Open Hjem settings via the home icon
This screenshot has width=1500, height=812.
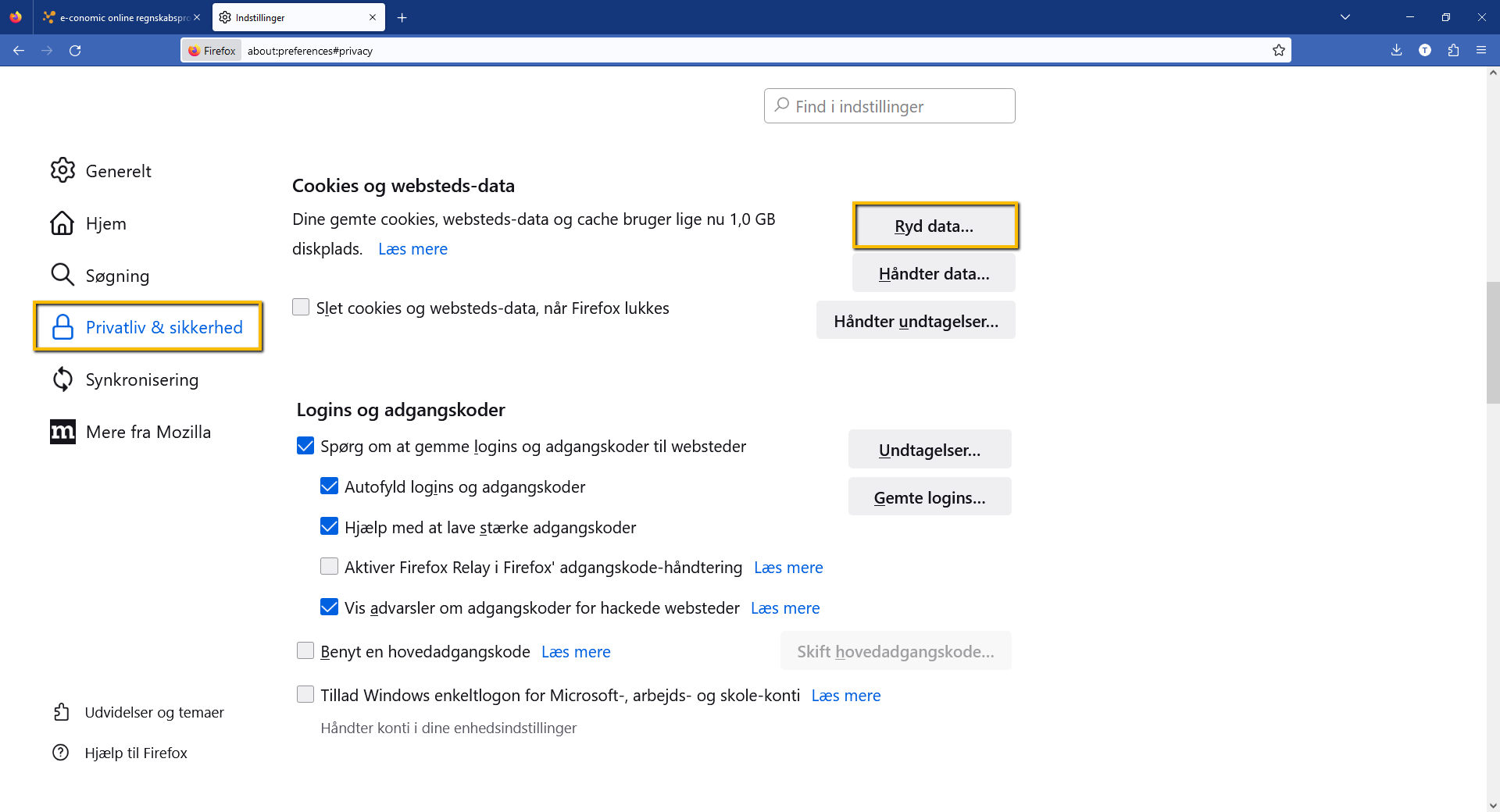click(x=63, y=223)
